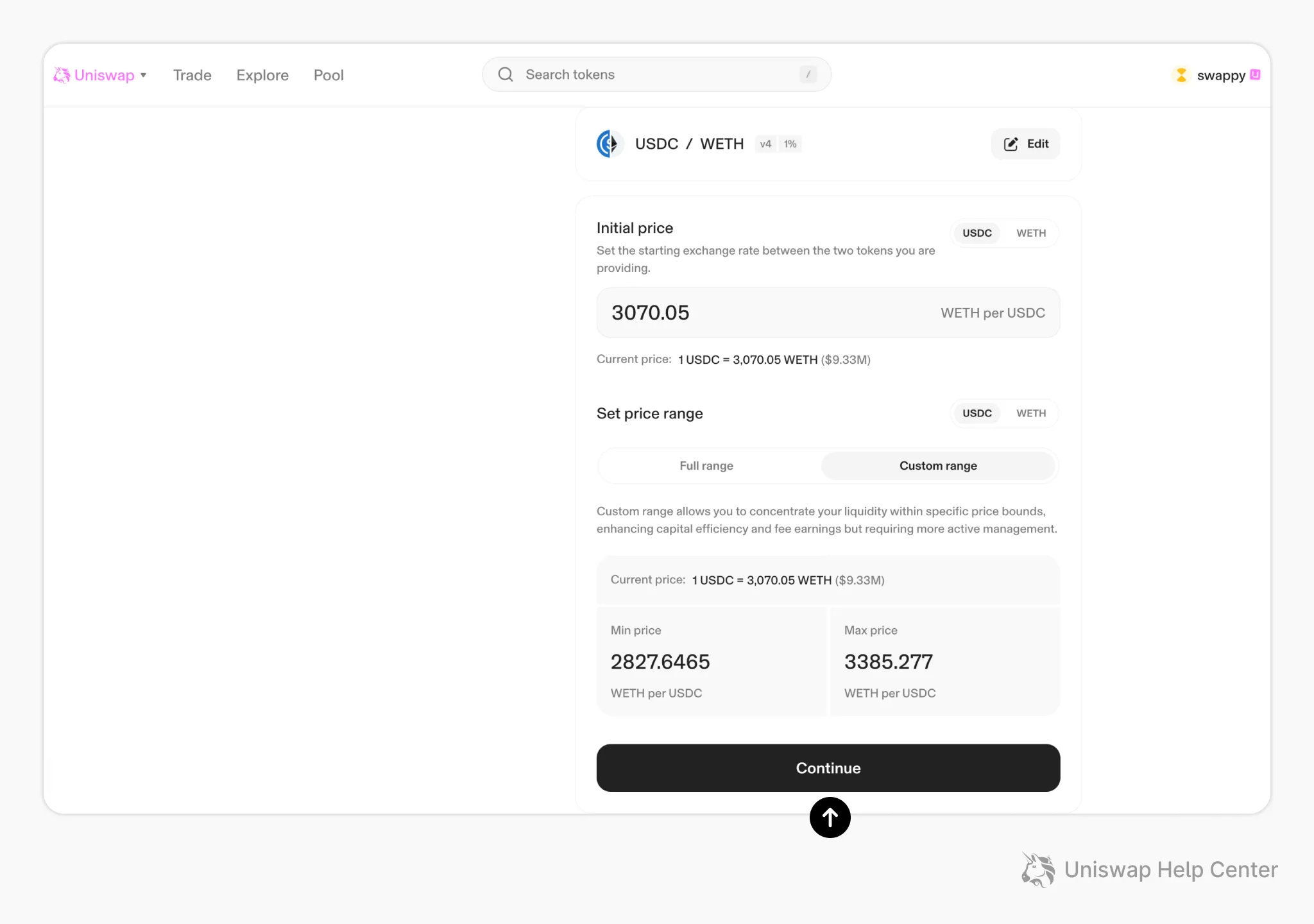
Task: Click the USDC/WETH token pair icon
Action: click(x=610, y=144)
